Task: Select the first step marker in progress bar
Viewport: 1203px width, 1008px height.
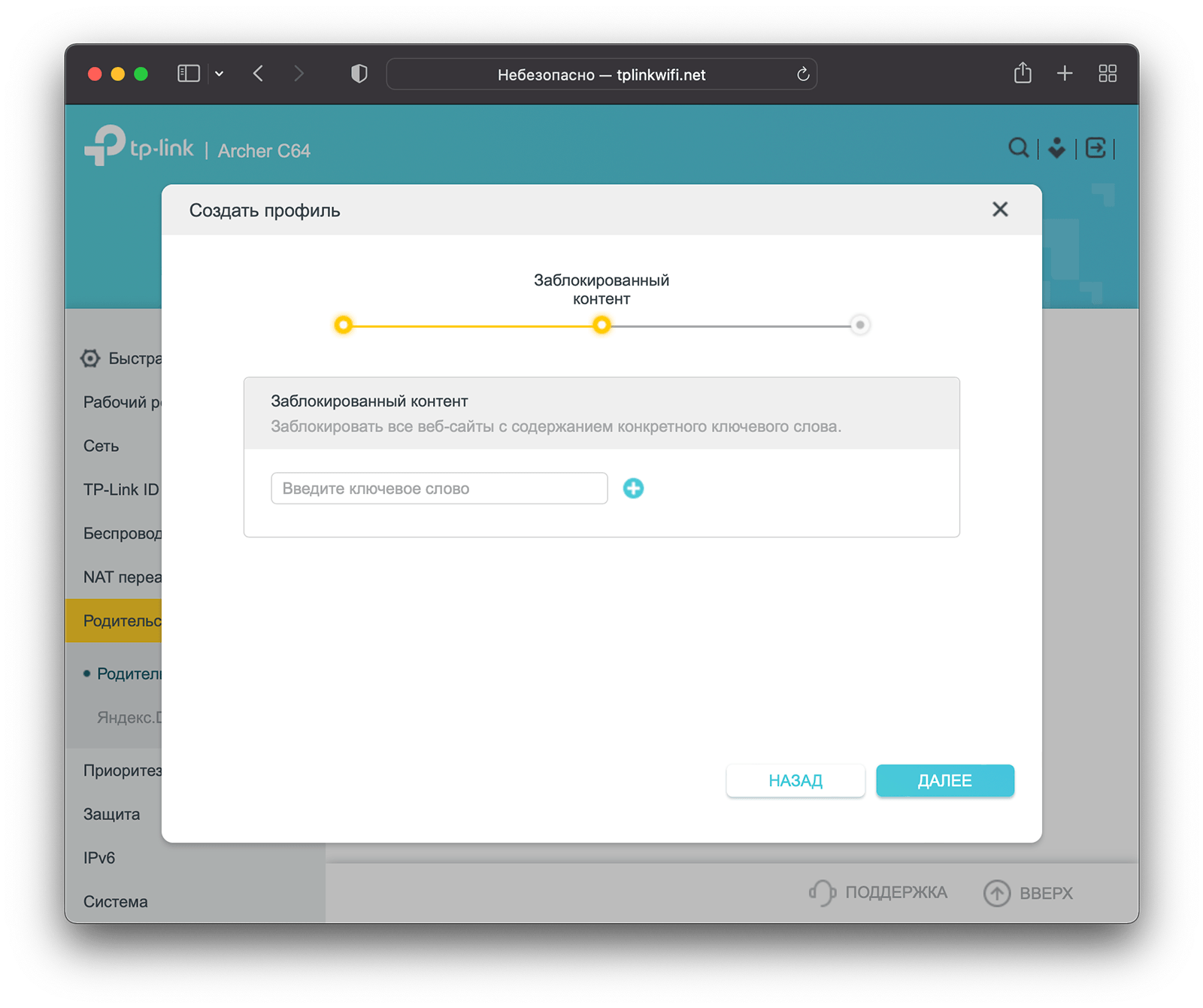Action: 344,325
